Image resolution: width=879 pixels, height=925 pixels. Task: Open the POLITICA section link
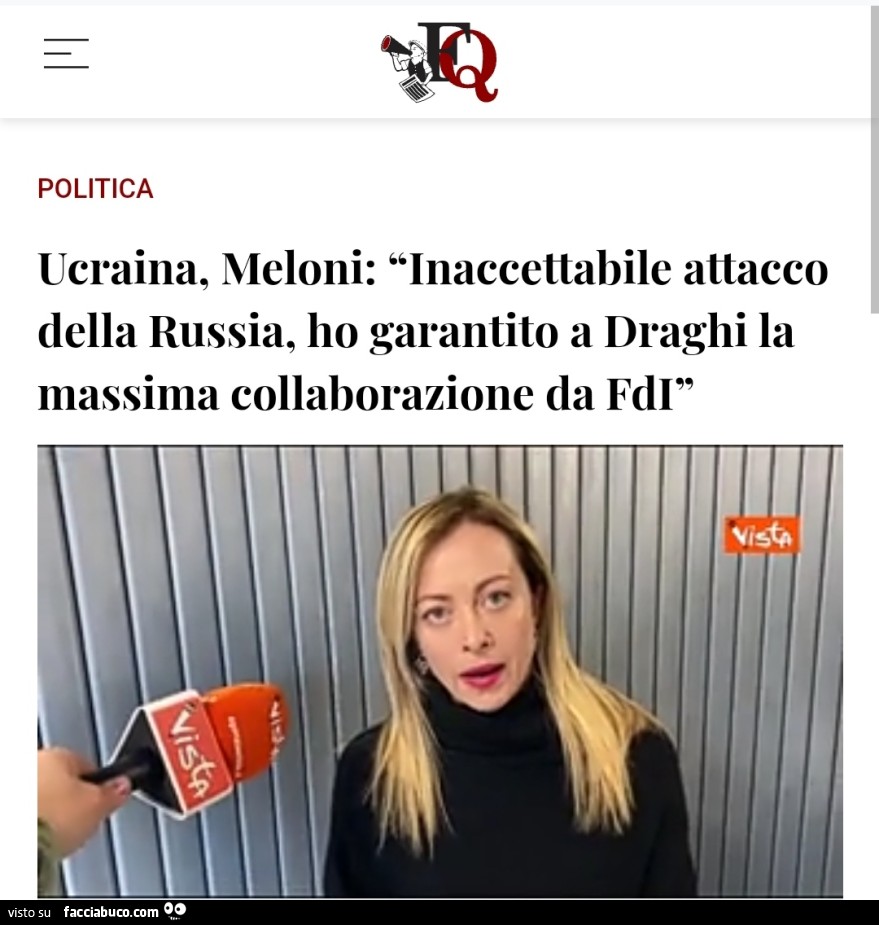(96, 189)
